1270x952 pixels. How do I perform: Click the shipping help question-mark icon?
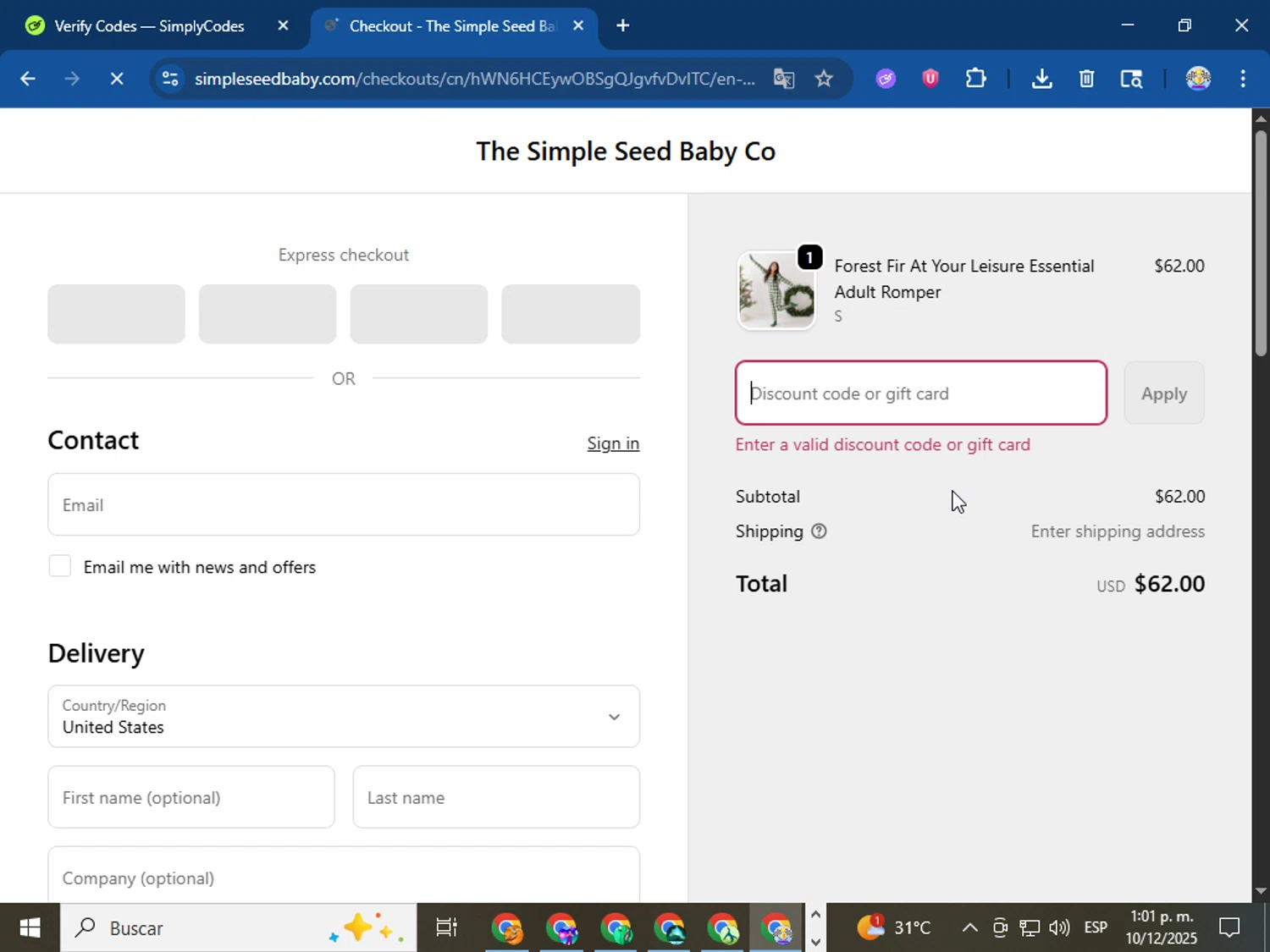[819, 531]
